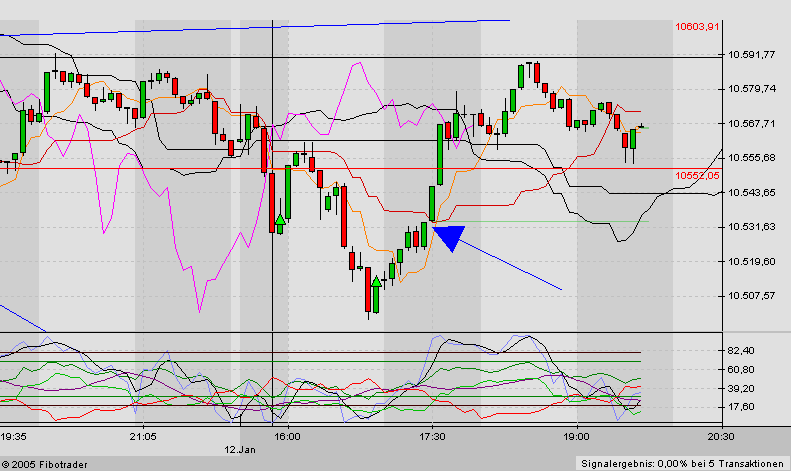Click the 19:00 time axis label
The image size is (791, 471).
[x=576, y=436]
